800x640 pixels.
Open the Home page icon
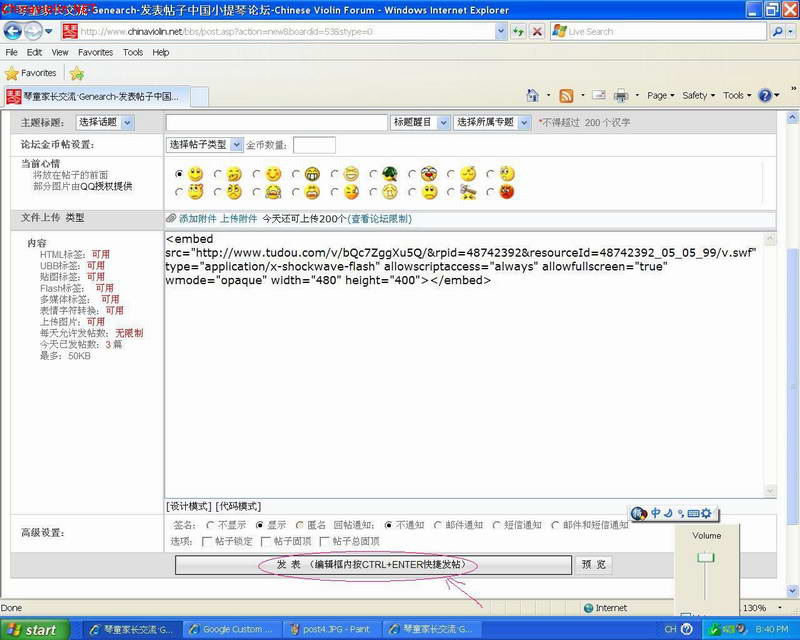(x=532, y=95)
